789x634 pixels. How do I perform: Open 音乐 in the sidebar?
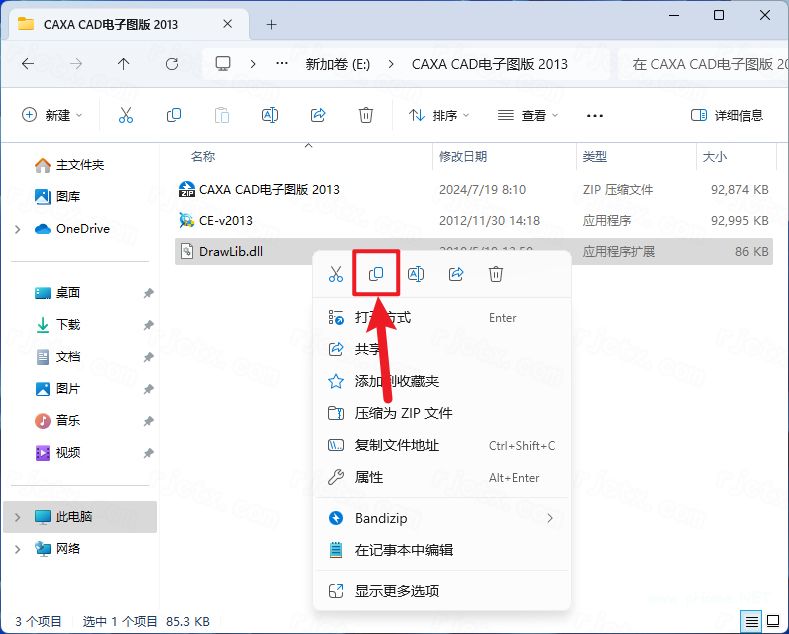(57, 420)
